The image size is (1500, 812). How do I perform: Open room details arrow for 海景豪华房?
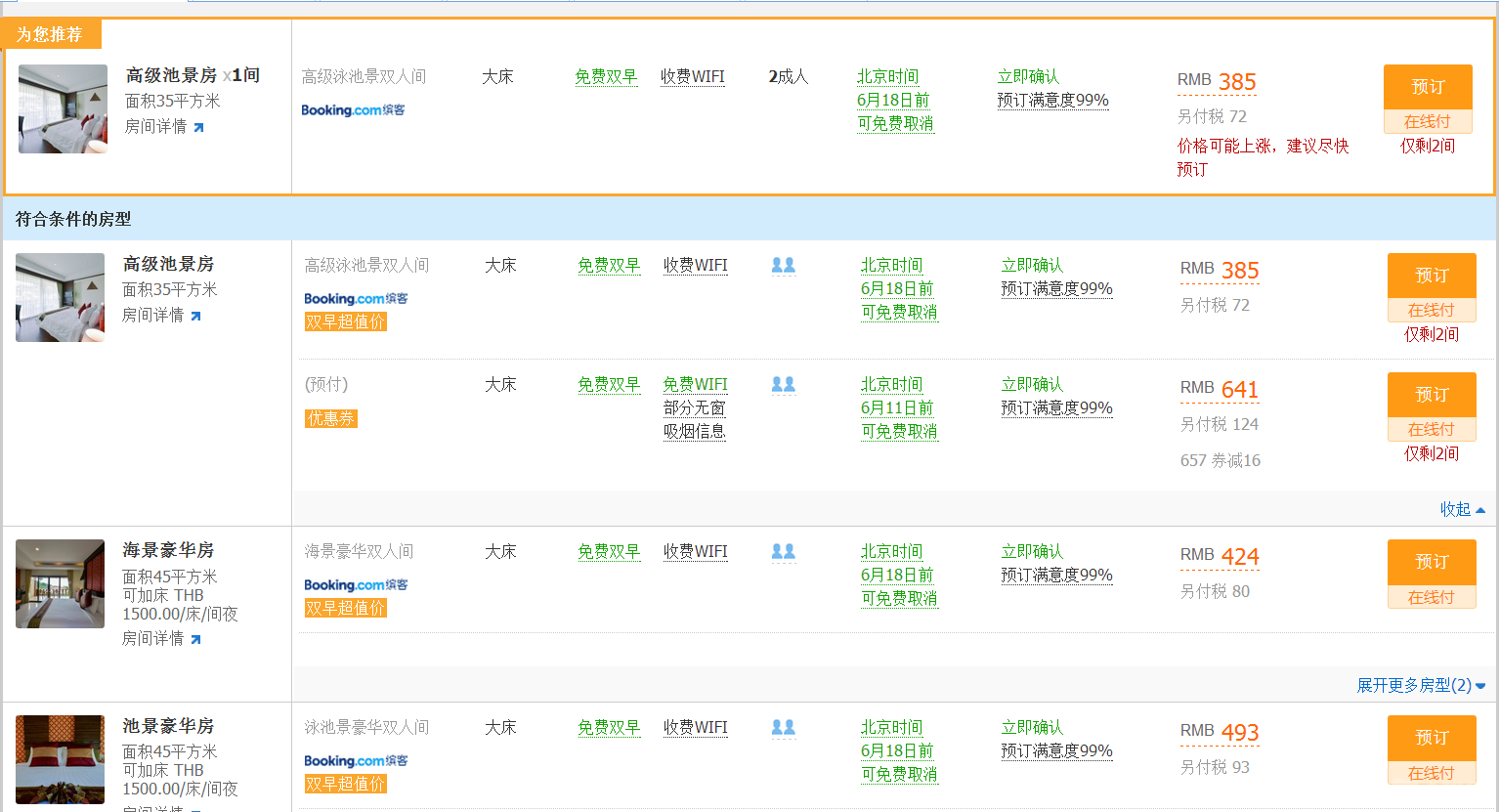coord(195,639)
